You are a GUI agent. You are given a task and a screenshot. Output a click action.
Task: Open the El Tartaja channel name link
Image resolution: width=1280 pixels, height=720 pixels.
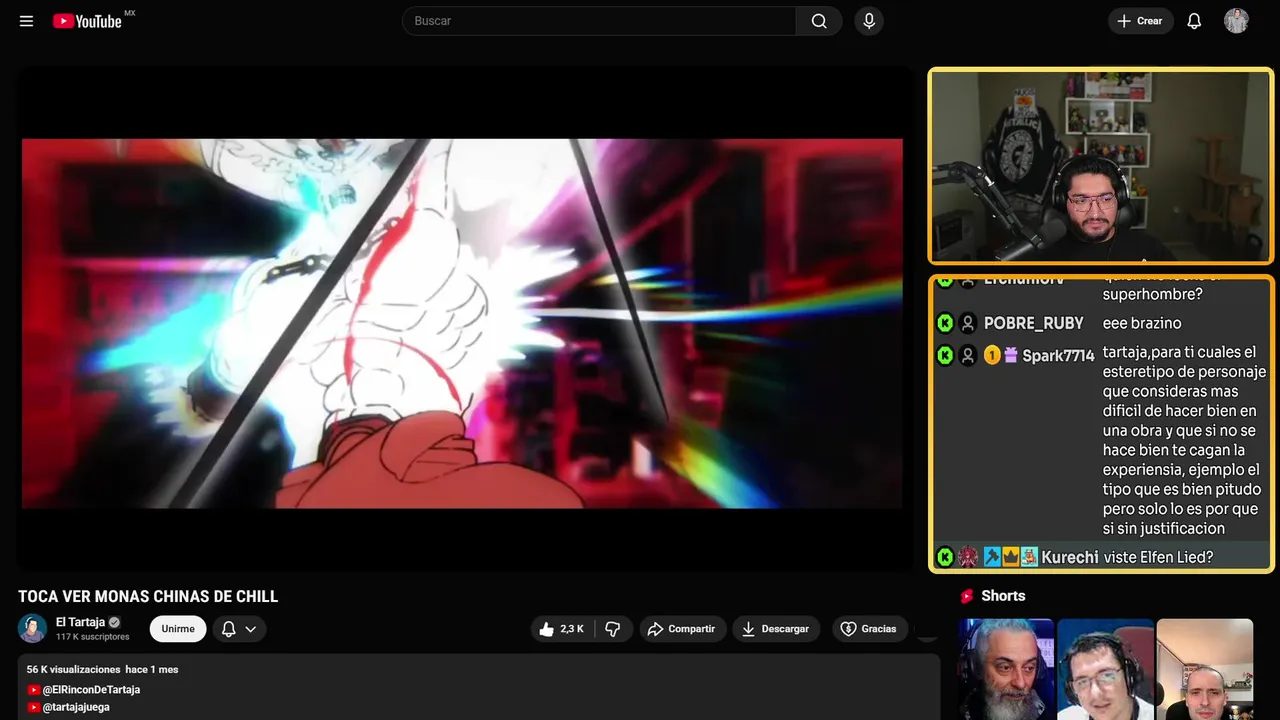click(x=80, y=622)
